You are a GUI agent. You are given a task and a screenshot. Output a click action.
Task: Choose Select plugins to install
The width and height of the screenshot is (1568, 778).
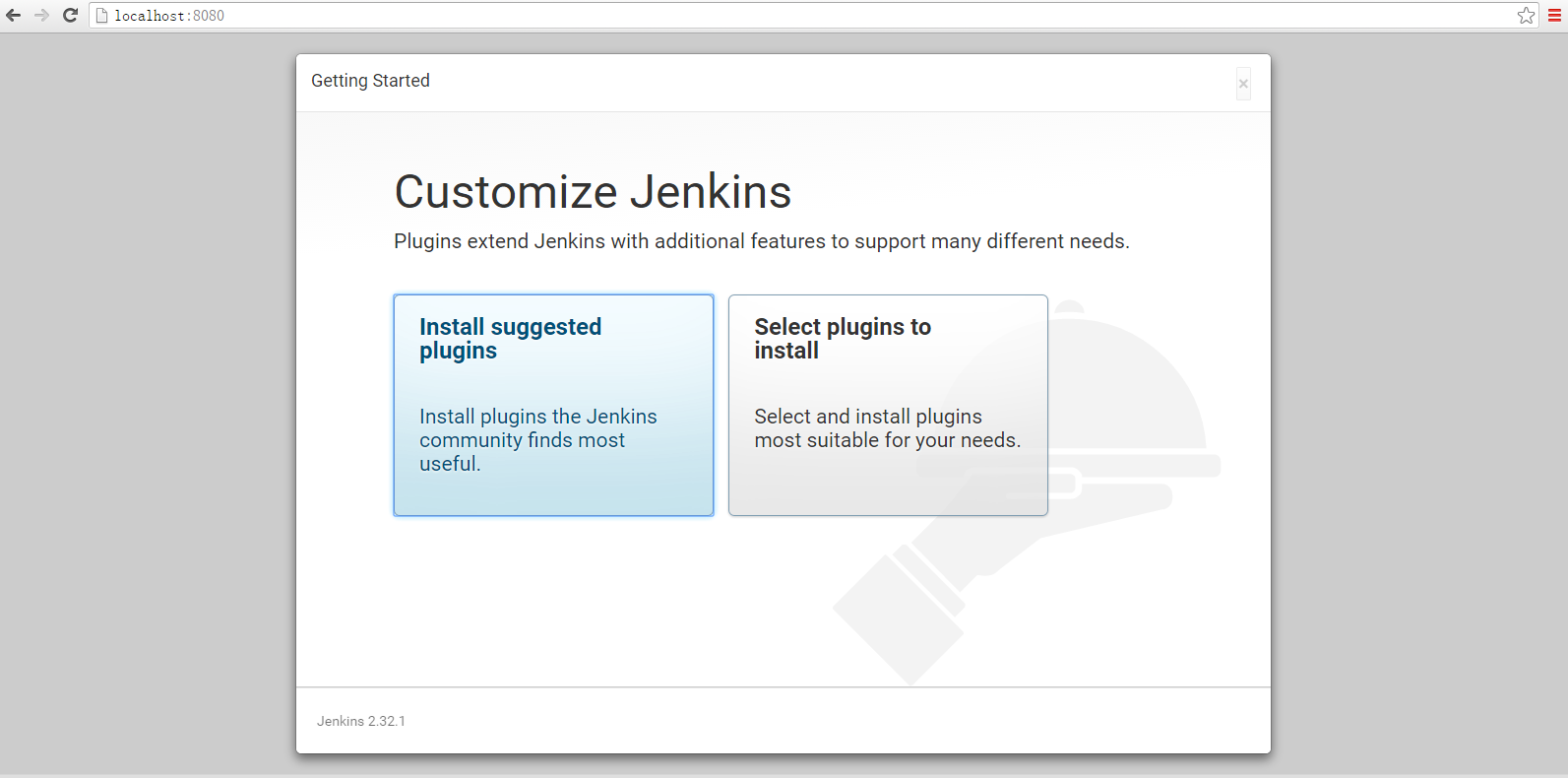tap(888, 405)
